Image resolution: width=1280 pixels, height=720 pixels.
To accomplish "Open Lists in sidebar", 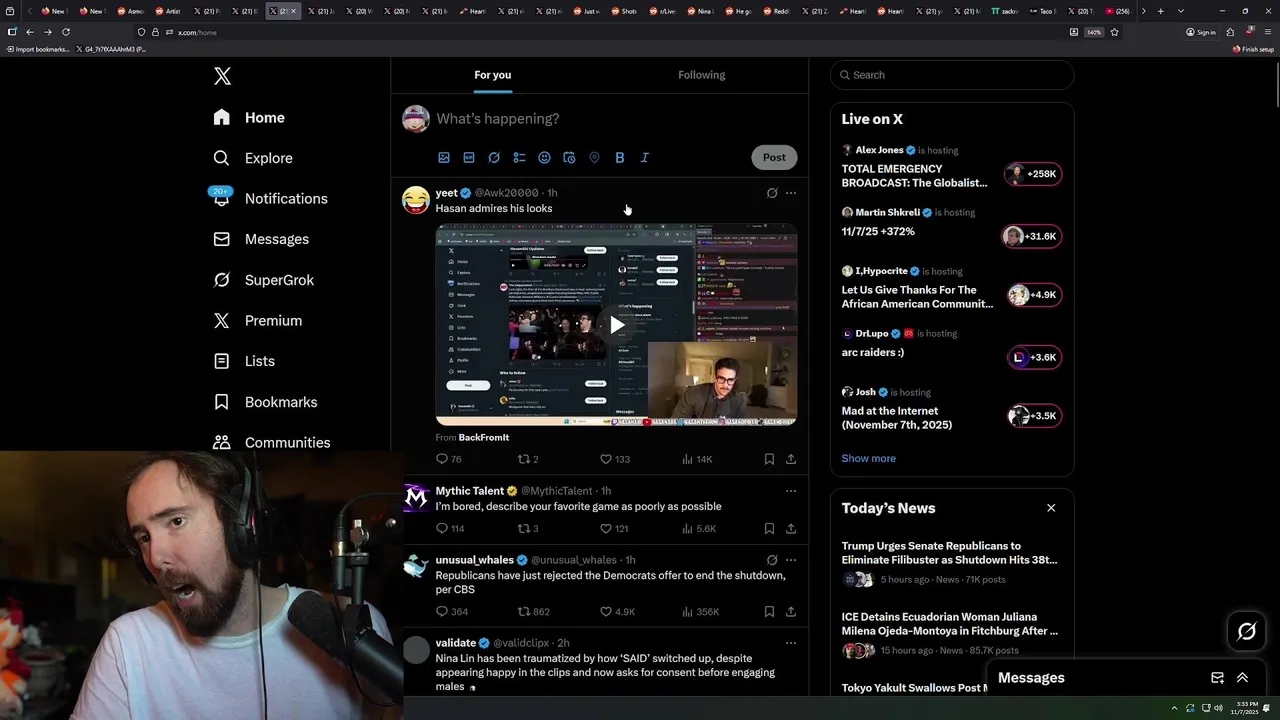I will 244,361.
